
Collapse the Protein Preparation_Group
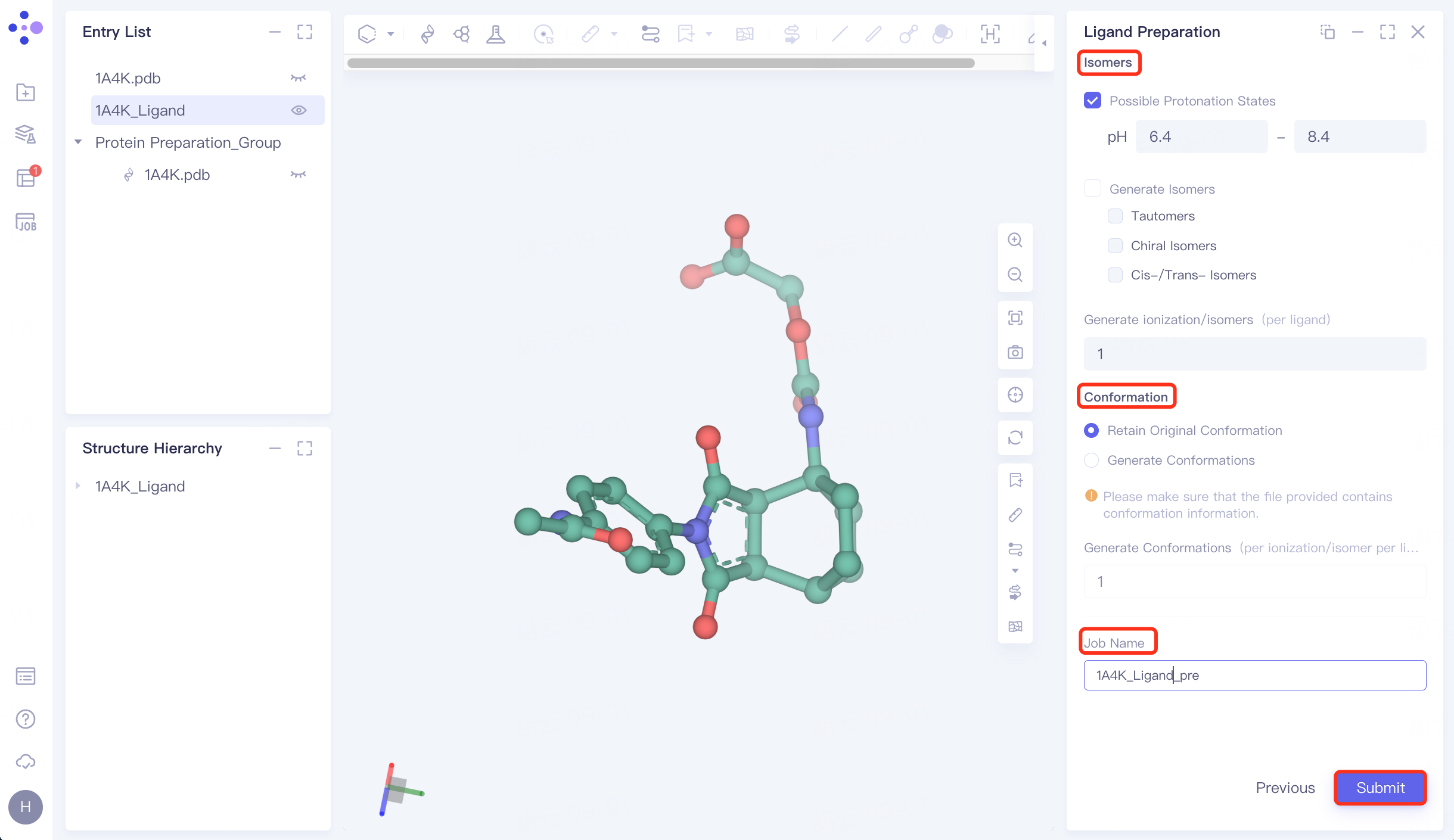tap(78, 142)
